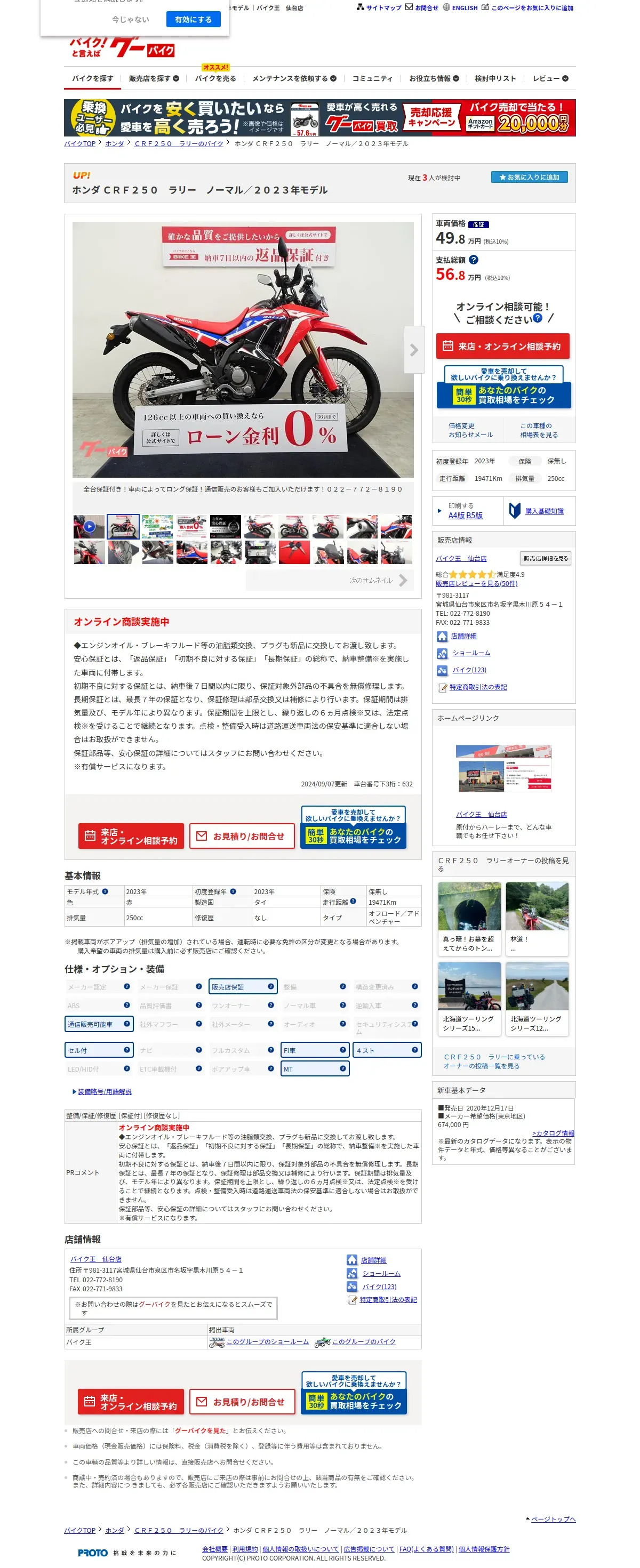This screenshot has height=1568, width=640.
Task: Expand the レビュー menu
Action: tap(550, 78)
